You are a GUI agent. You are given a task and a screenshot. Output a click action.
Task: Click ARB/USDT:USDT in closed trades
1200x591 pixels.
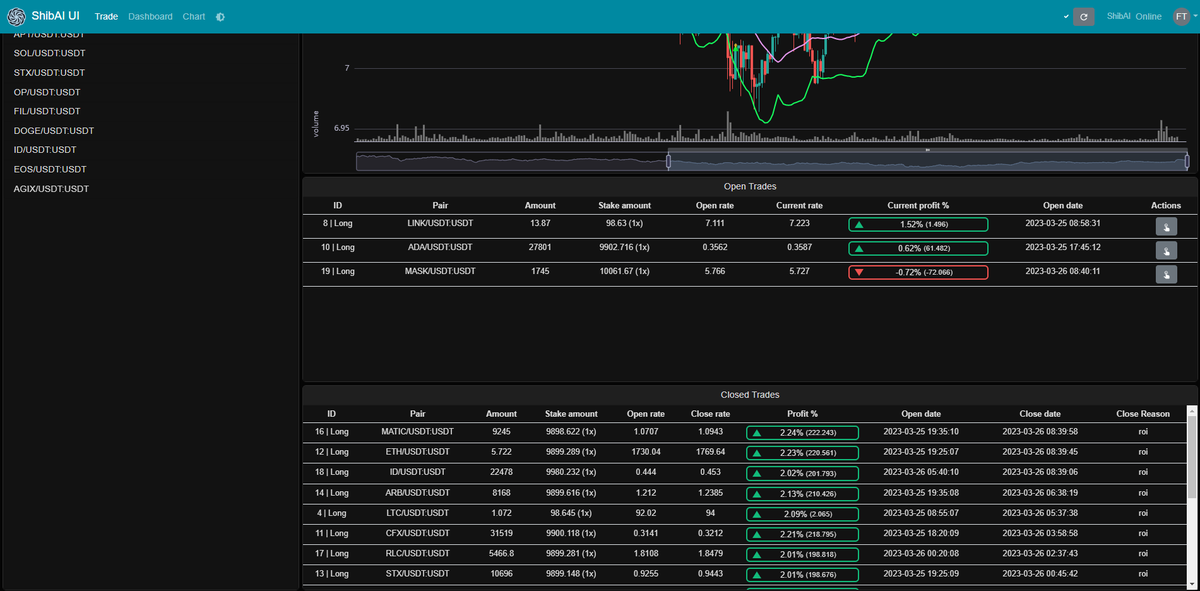pyautogui.click(x=417, y=493)
